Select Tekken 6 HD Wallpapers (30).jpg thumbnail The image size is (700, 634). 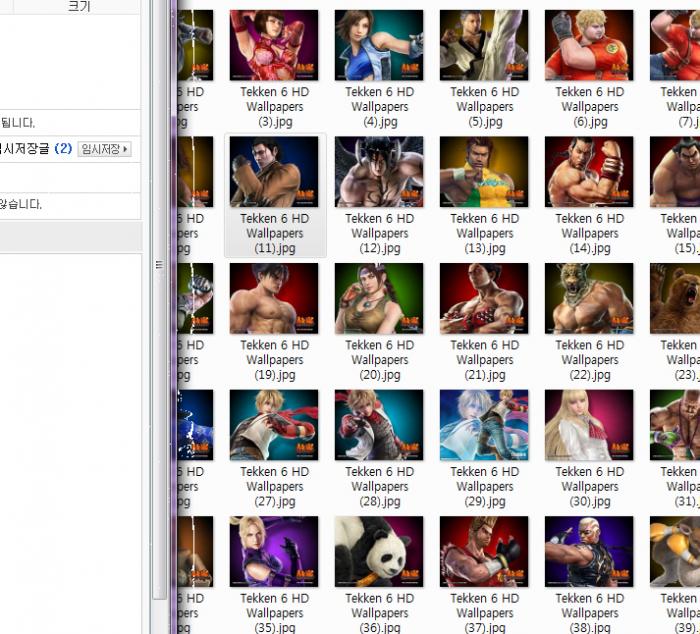click(589, 425)
